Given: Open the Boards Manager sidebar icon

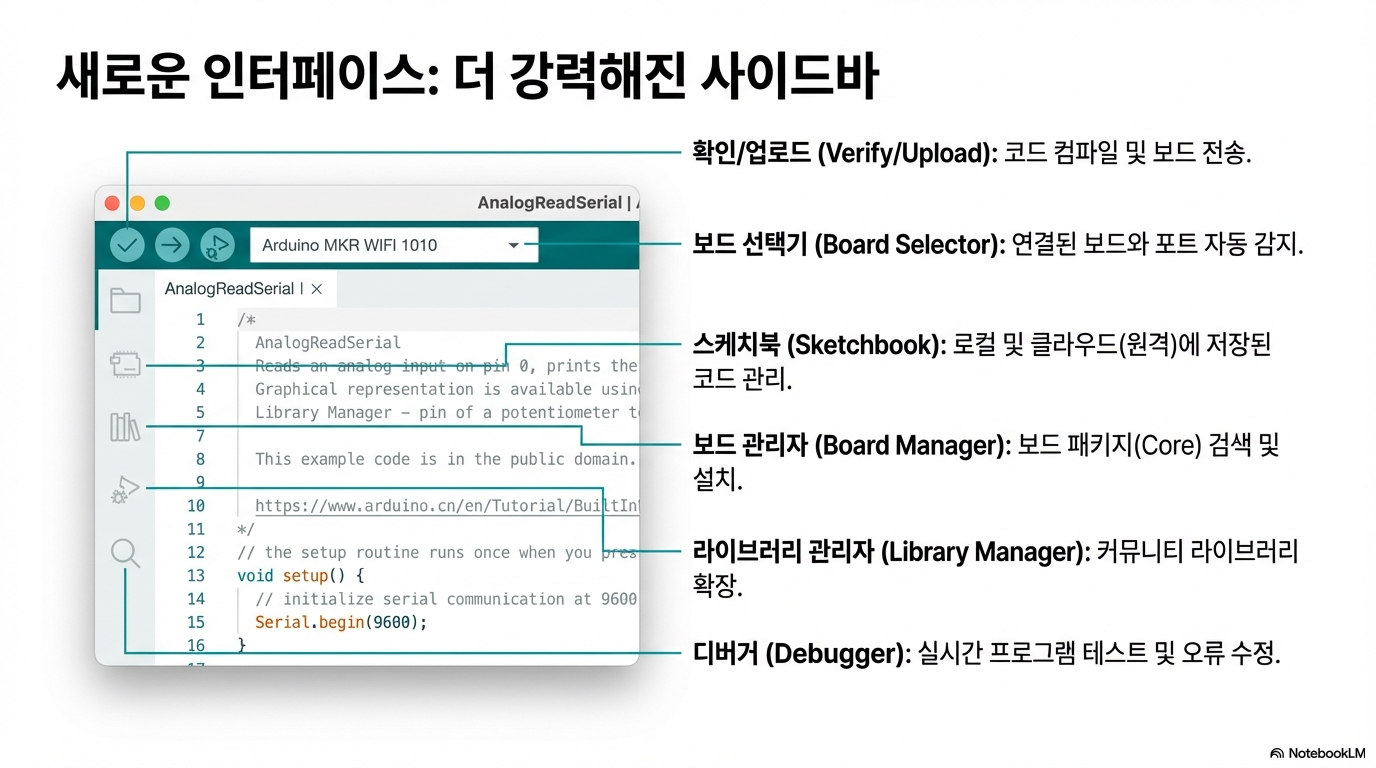Looking at the screenshot, I should click(125, 365).
